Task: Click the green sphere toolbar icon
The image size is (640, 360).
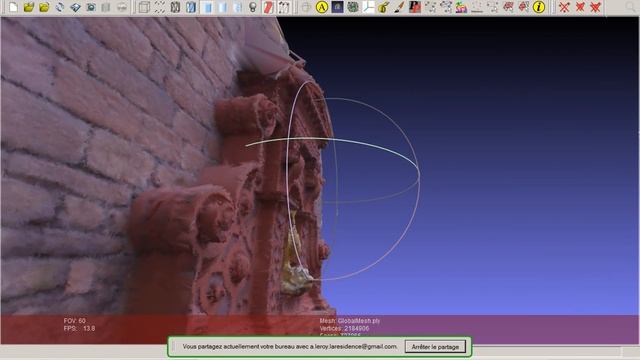Action: (353, 7)
